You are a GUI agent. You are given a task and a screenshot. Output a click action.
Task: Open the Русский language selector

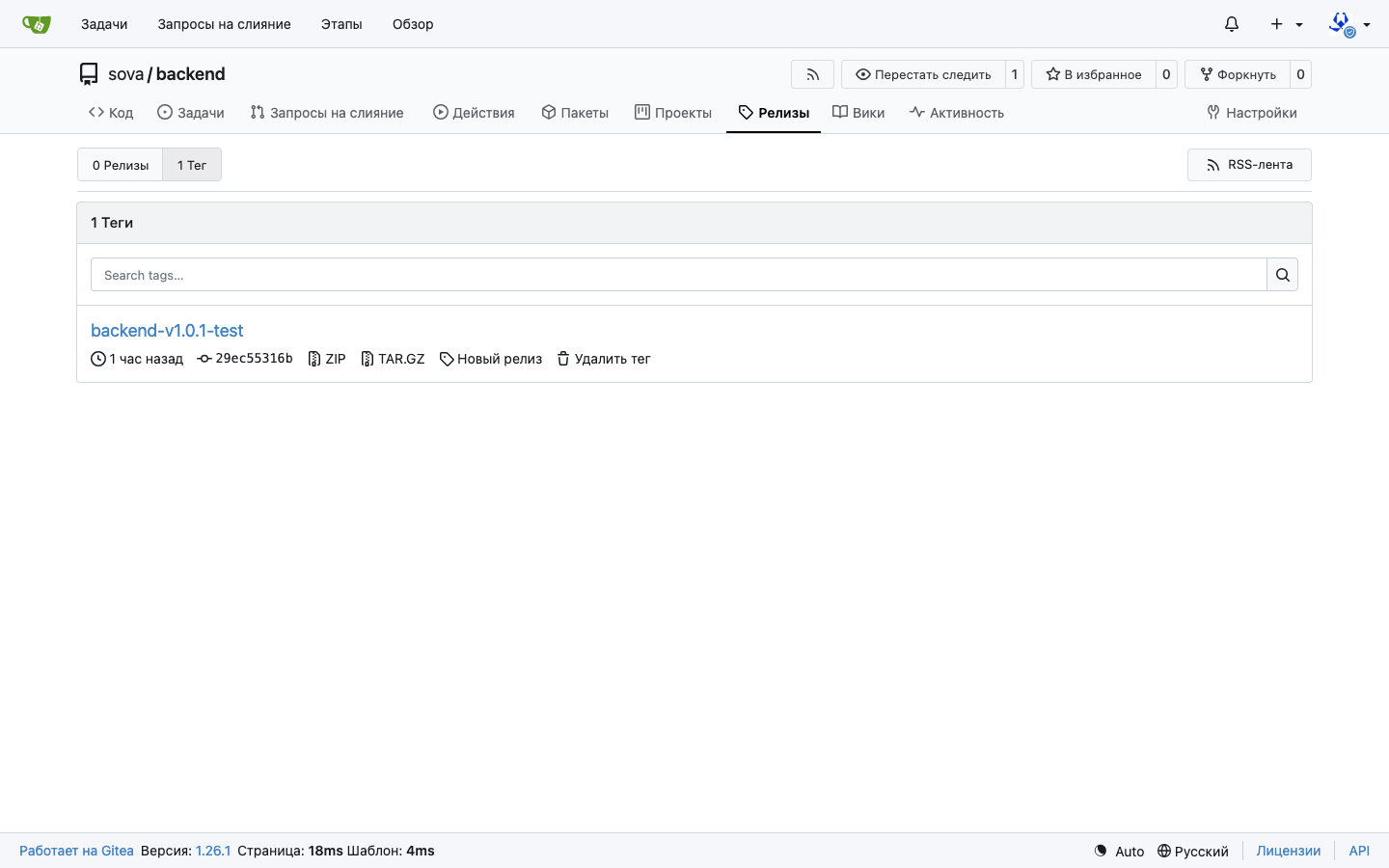coord(1192,851)
